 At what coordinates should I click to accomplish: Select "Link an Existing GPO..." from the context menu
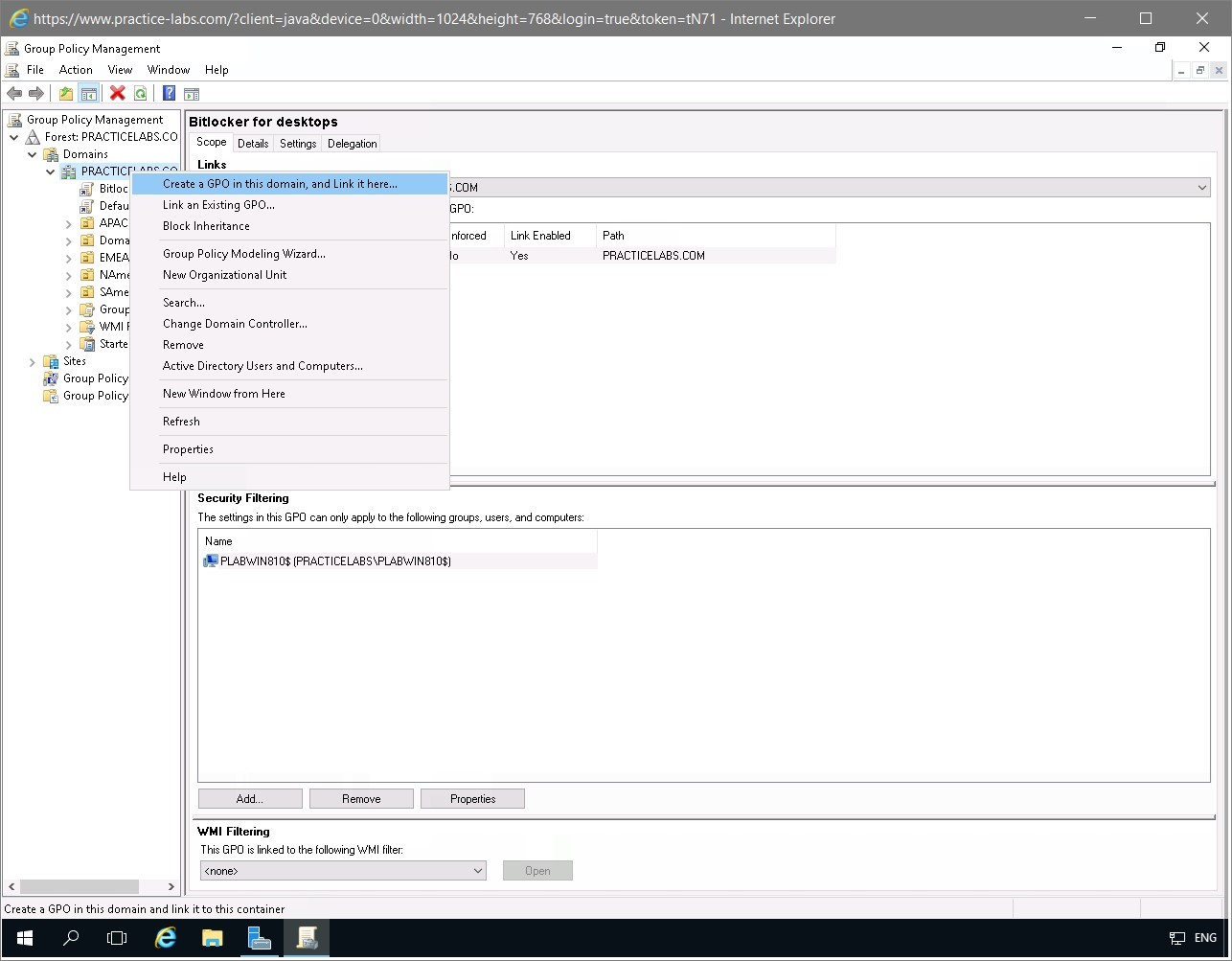coord(218,204)
